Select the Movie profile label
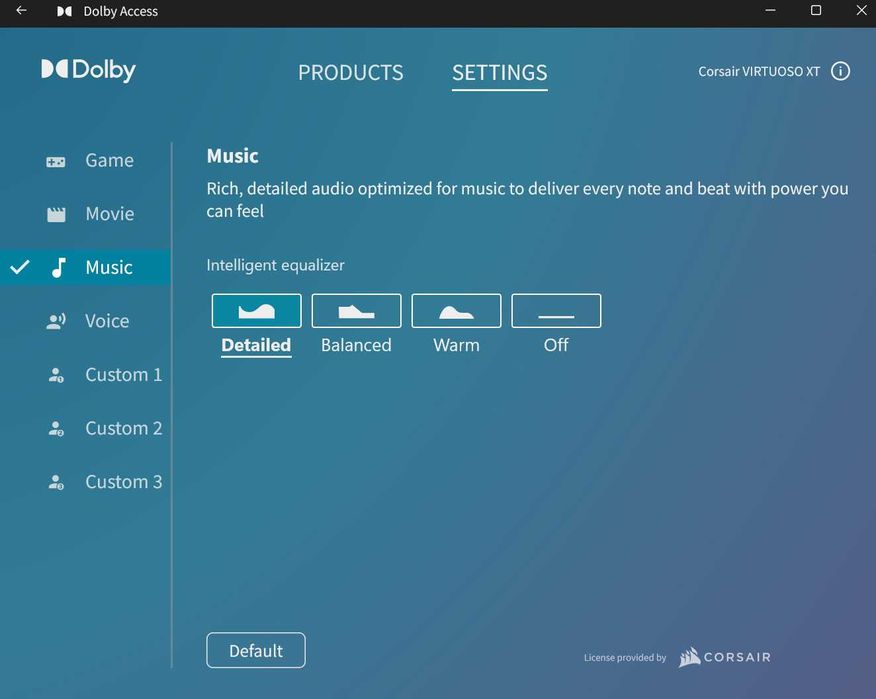Viewport: 876px width, 699px height. point(110,214)
